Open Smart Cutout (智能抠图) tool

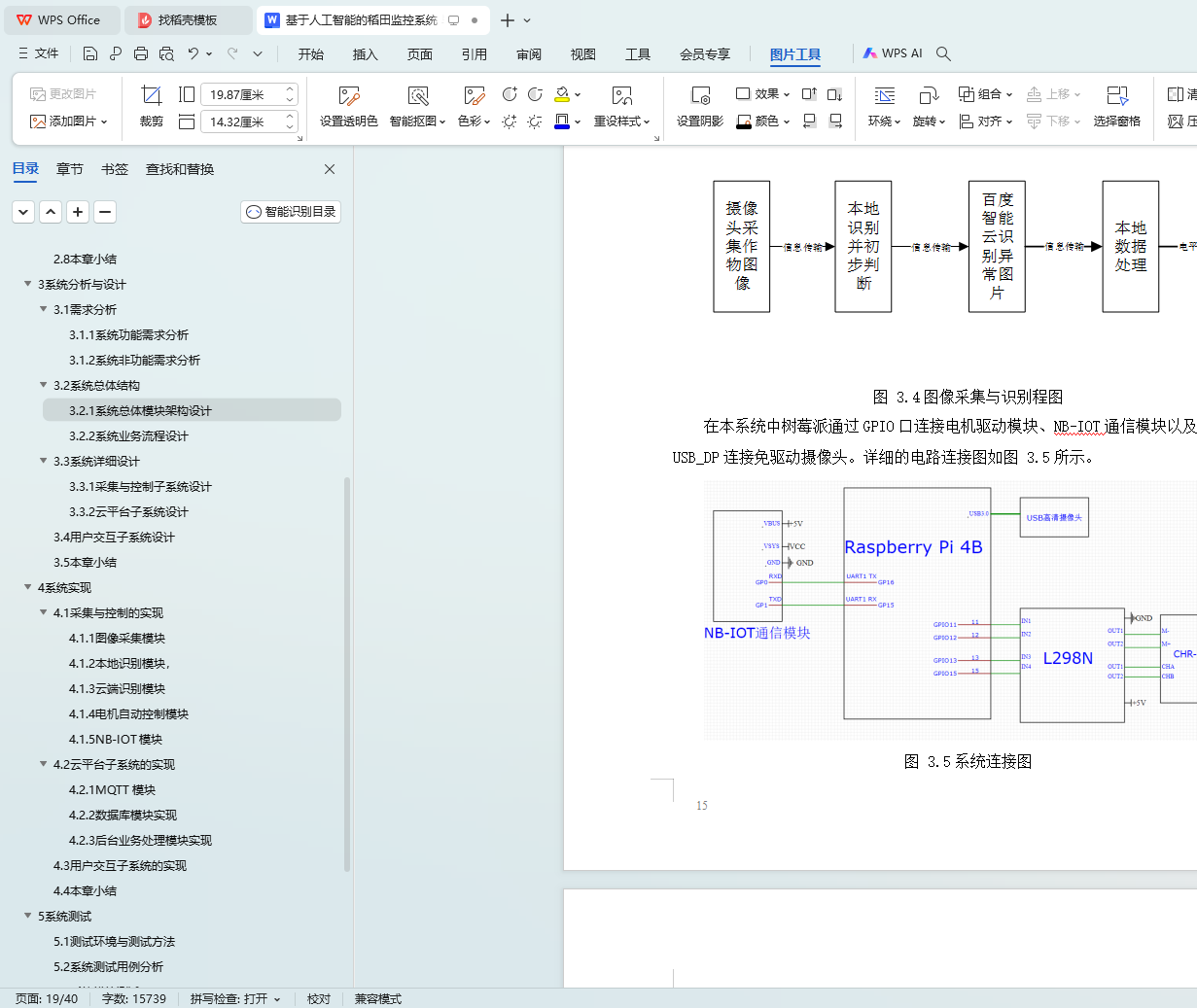point(418,107)
